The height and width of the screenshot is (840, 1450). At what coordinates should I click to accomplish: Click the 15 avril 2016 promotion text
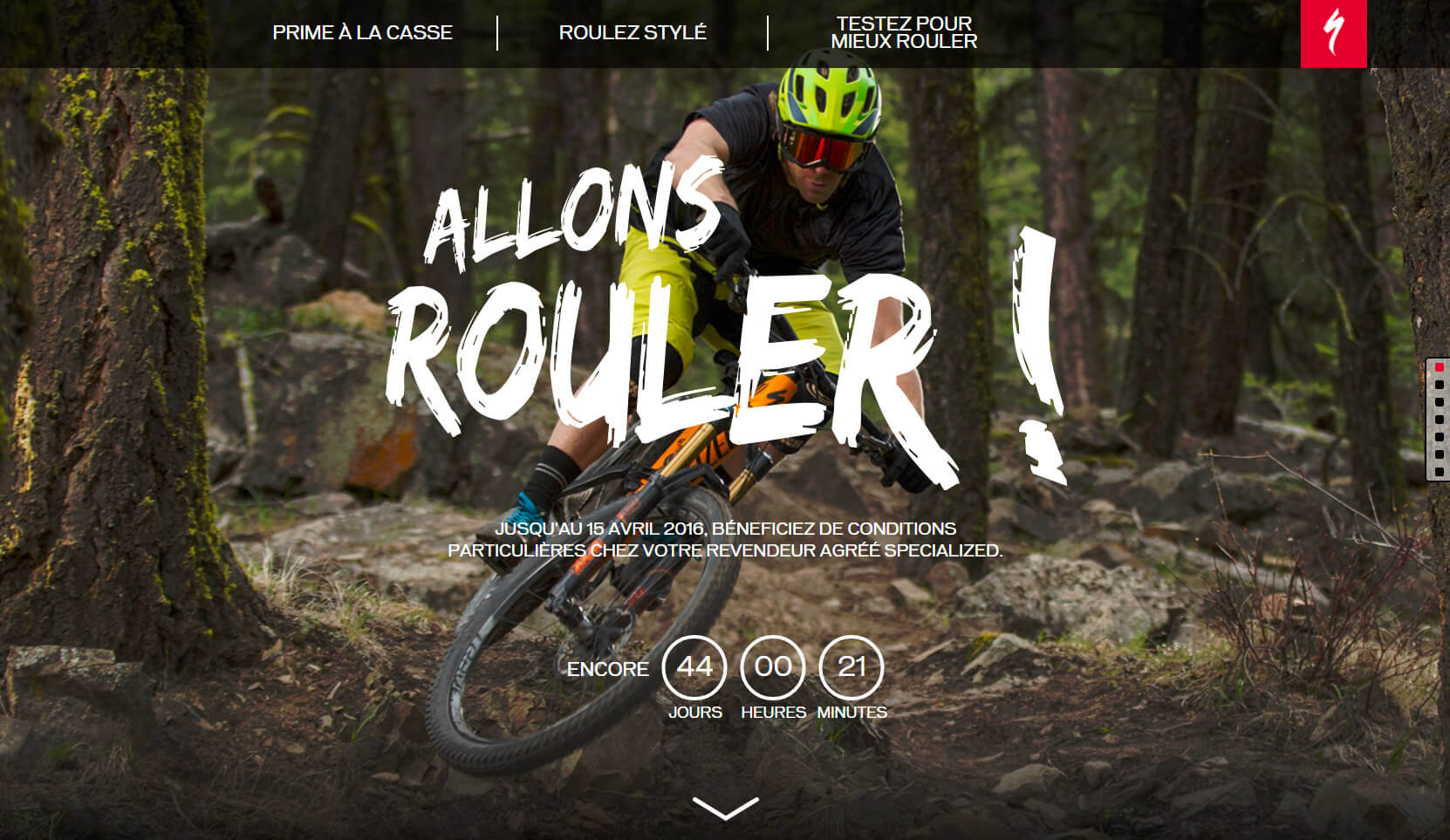(725, 539)
